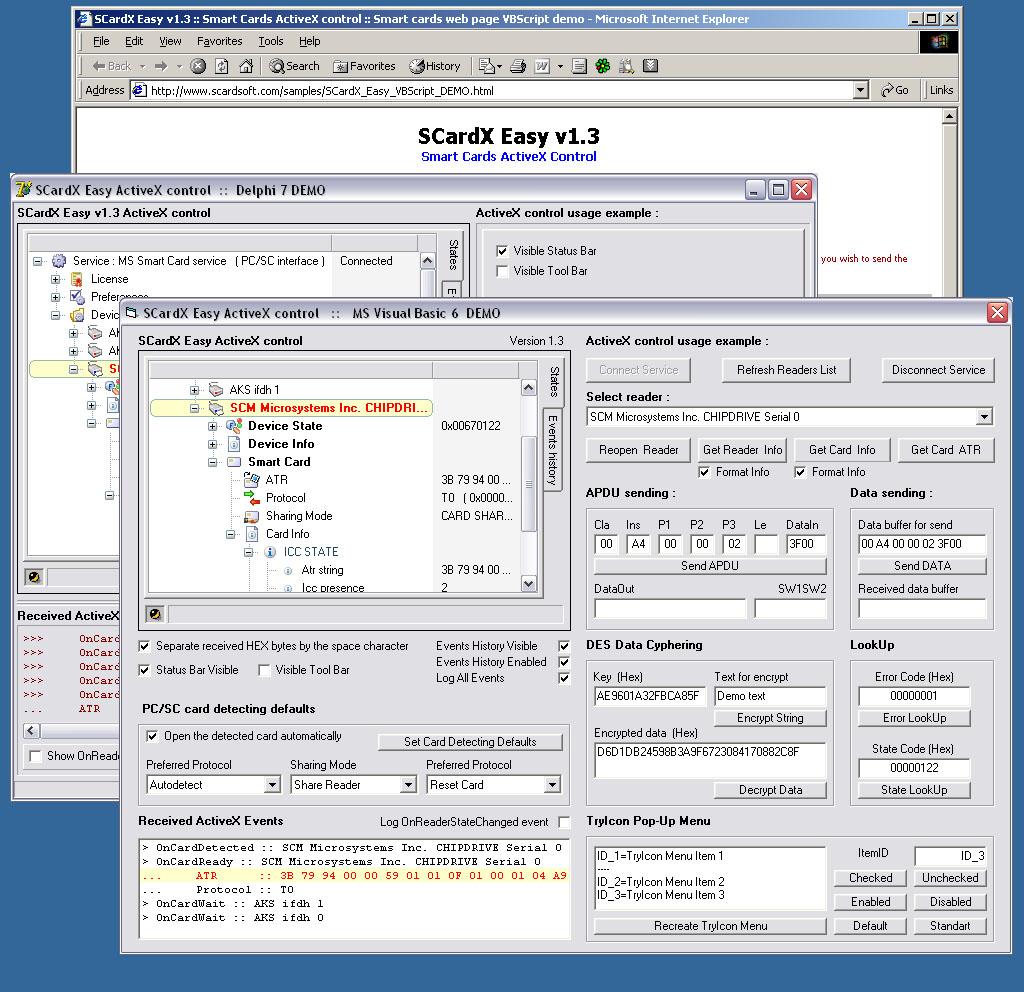This screenshot has width=1024, height=992.
Task: Click the Refresh Readers List button
Action: 786,370
